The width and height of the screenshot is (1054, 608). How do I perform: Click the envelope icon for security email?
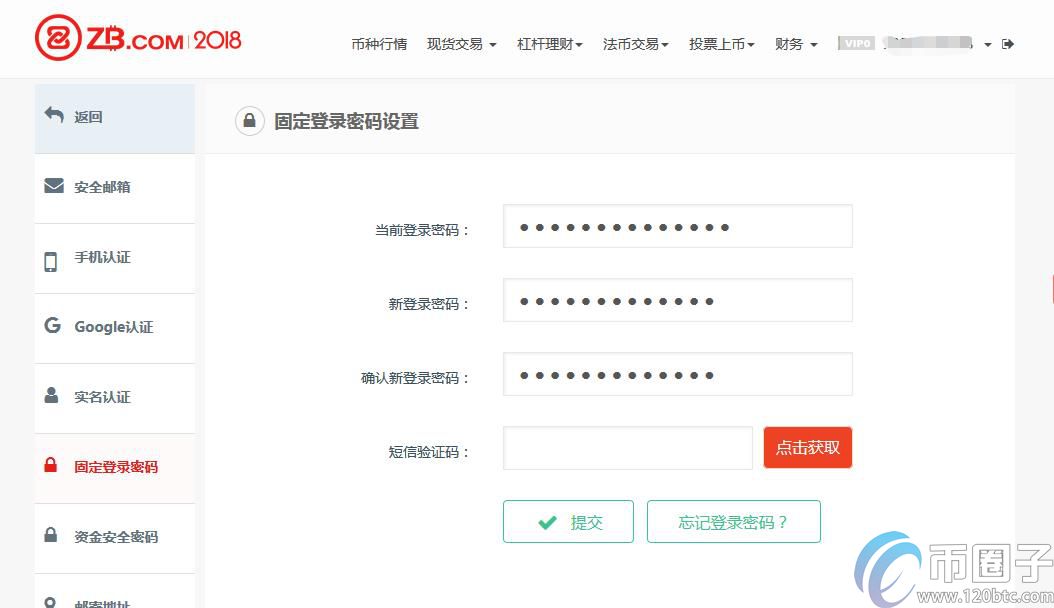pos(54,186)
